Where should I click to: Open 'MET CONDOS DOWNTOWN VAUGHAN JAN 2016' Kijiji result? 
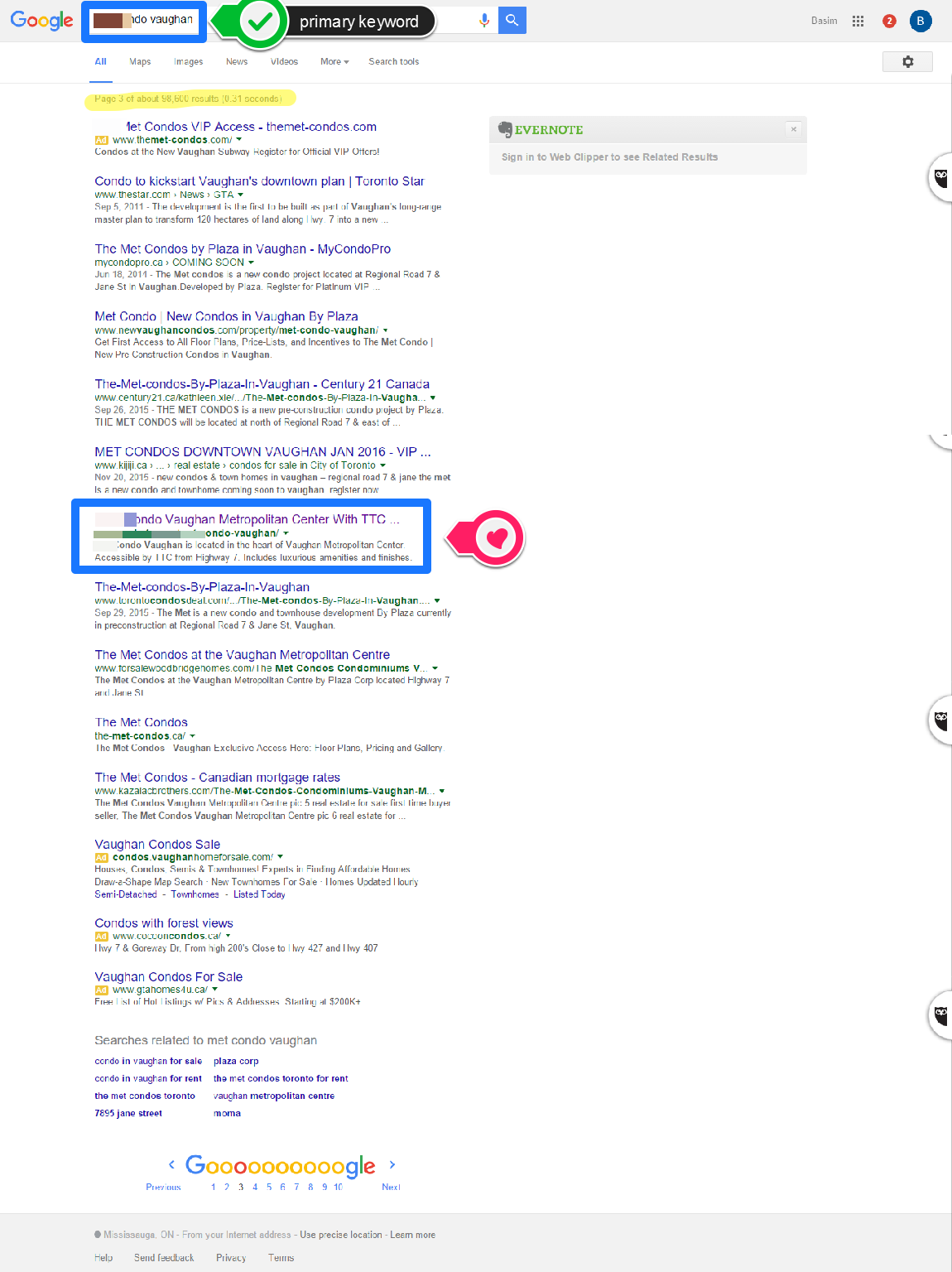pos(262,451)
